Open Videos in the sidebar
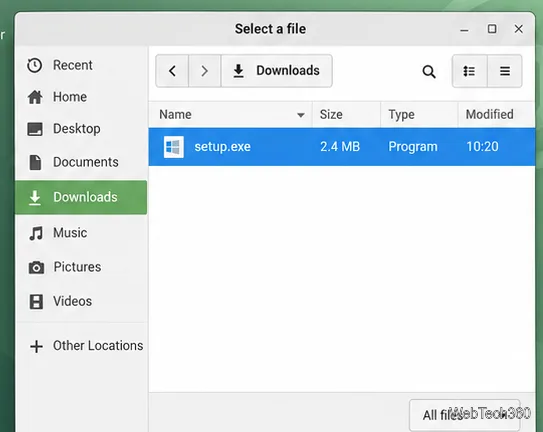543x432 pixels. pos(81,301)
